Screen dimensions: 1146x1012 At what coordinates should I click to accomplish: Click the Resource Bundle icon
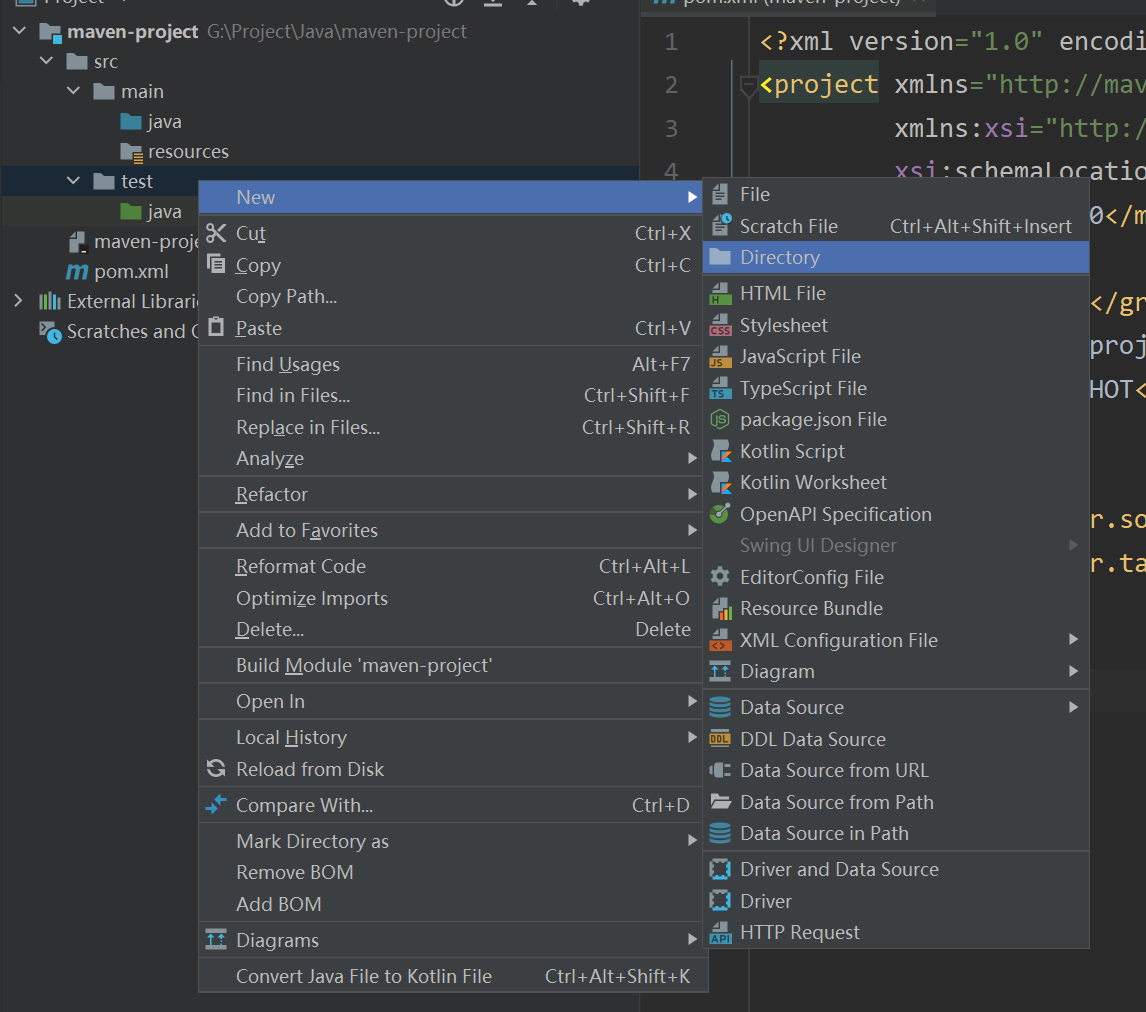coord(721,608)
